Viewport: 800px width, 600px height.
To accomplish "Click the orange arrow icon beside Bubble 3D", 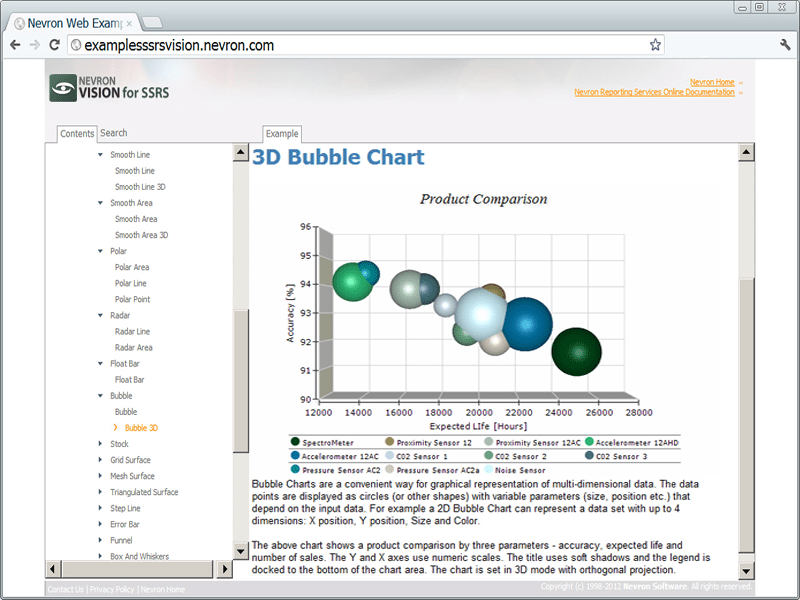I will (118, 427).
